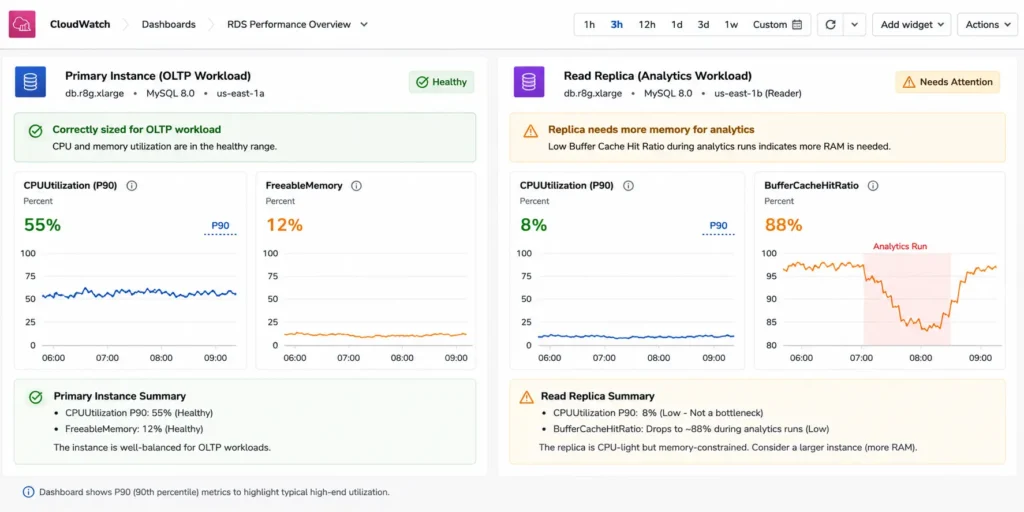Open the Actions dropdown

(987, 24)
